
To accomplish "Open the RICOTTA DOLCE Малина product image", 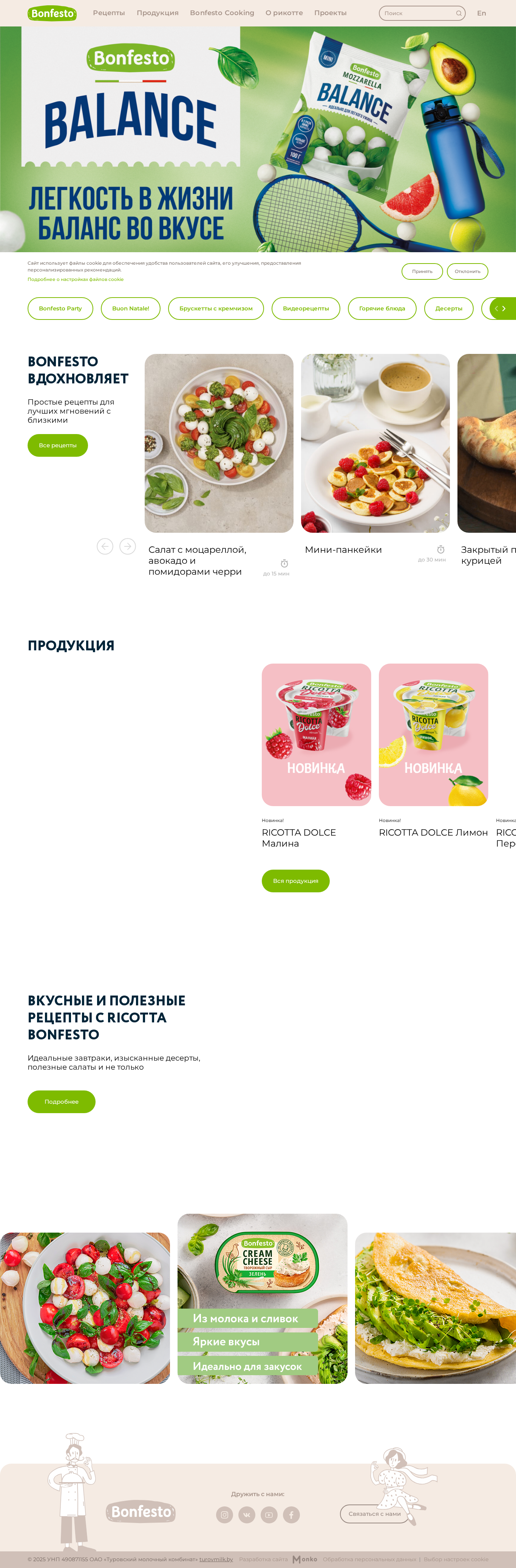I will click(x=317, y=735).
